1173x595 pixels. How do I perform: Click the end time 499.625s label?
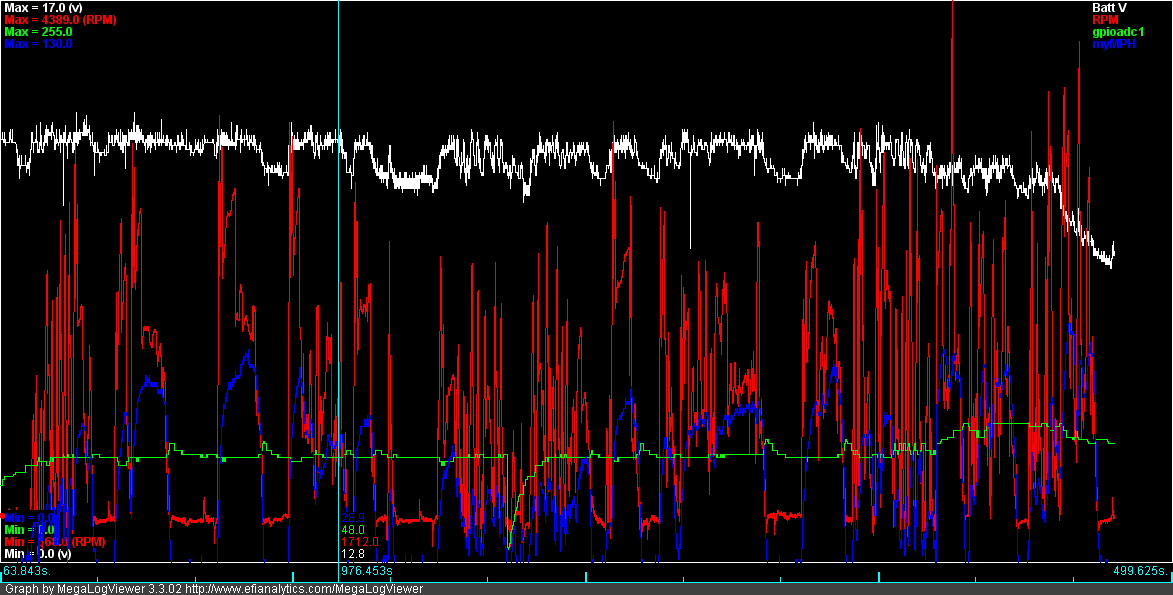click(x=1139, y=570)
